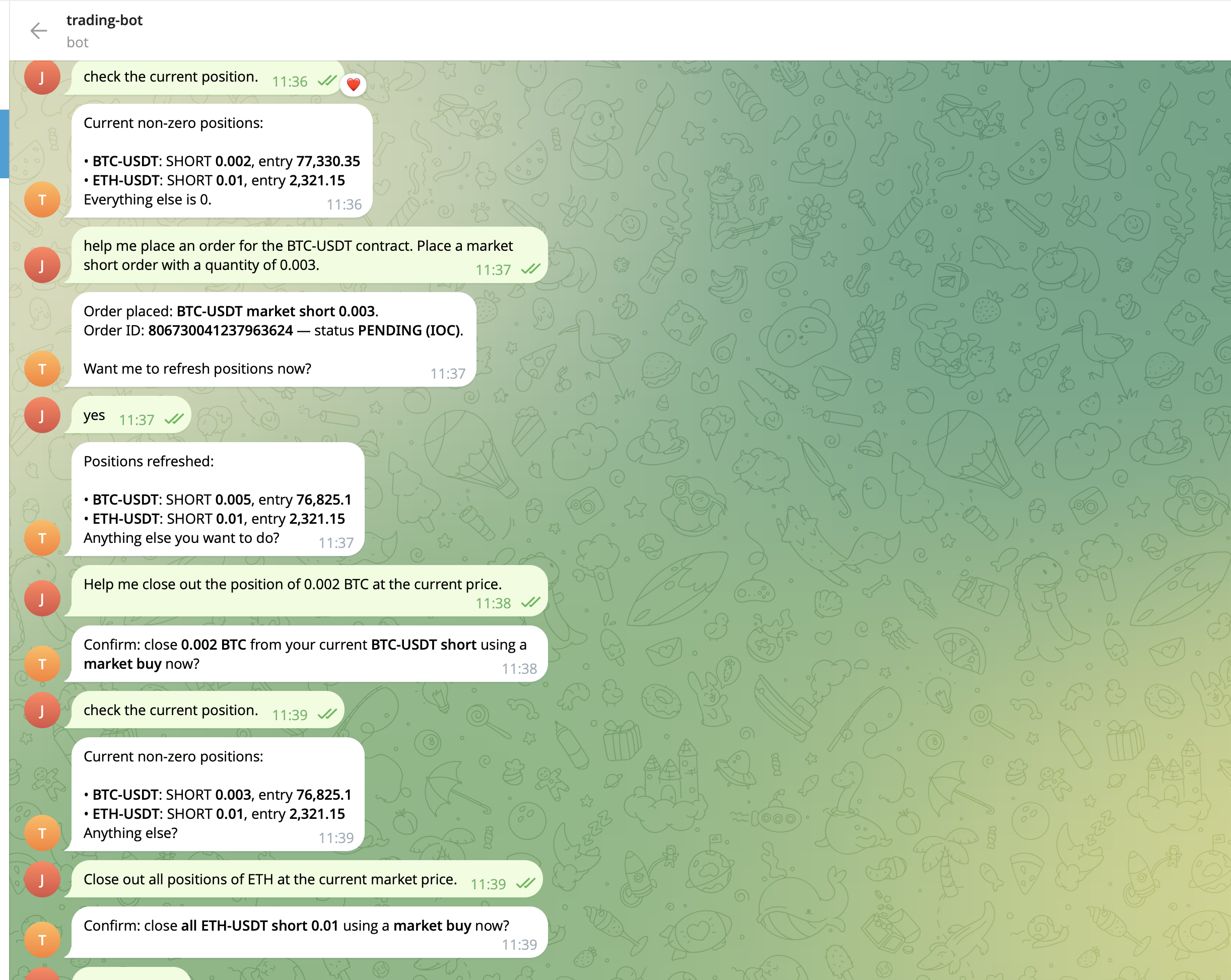The height and width of the screenshot is (980, 1231).
Task: Click the "Confirm: close 0.002 BTC" message
Action: click(309, 654)
